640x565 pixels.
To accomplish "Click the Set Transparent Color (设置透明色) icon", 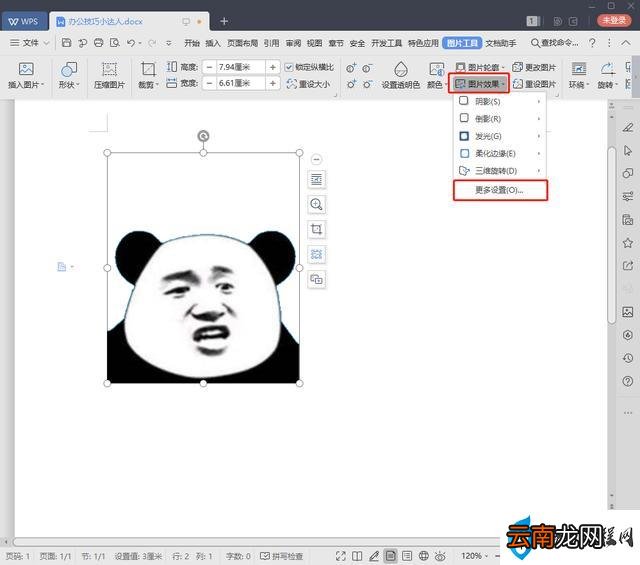I will 400,69.
